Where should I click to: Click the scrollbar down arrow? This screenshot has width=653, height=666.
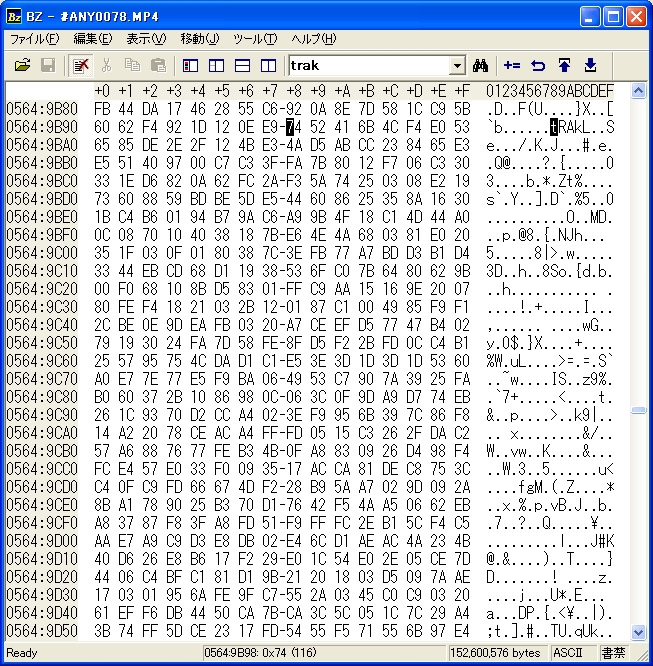[x=638, y=632]
